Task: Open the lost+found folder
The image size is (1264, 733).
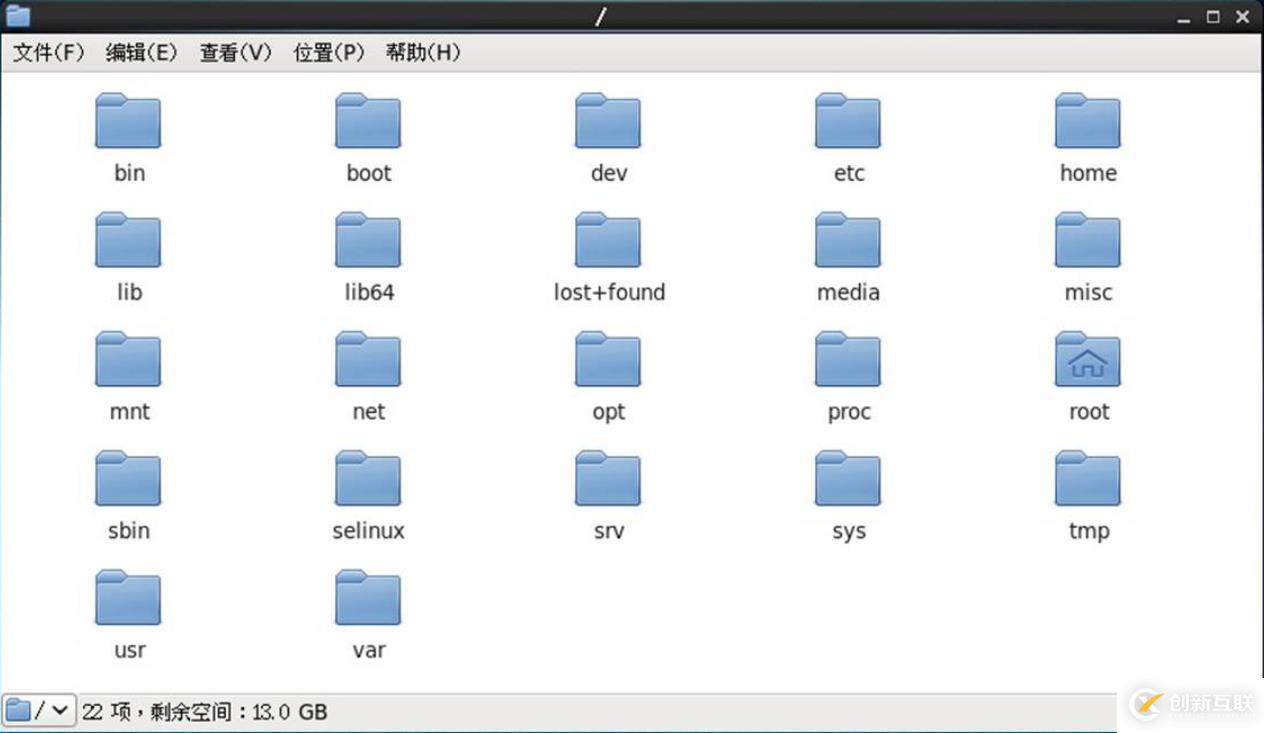Action: [x=607, y=239]
